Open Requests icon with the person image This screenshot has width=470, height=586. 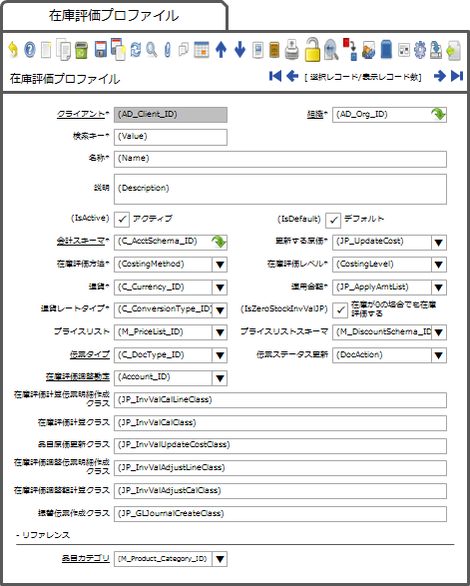point(369,50)
